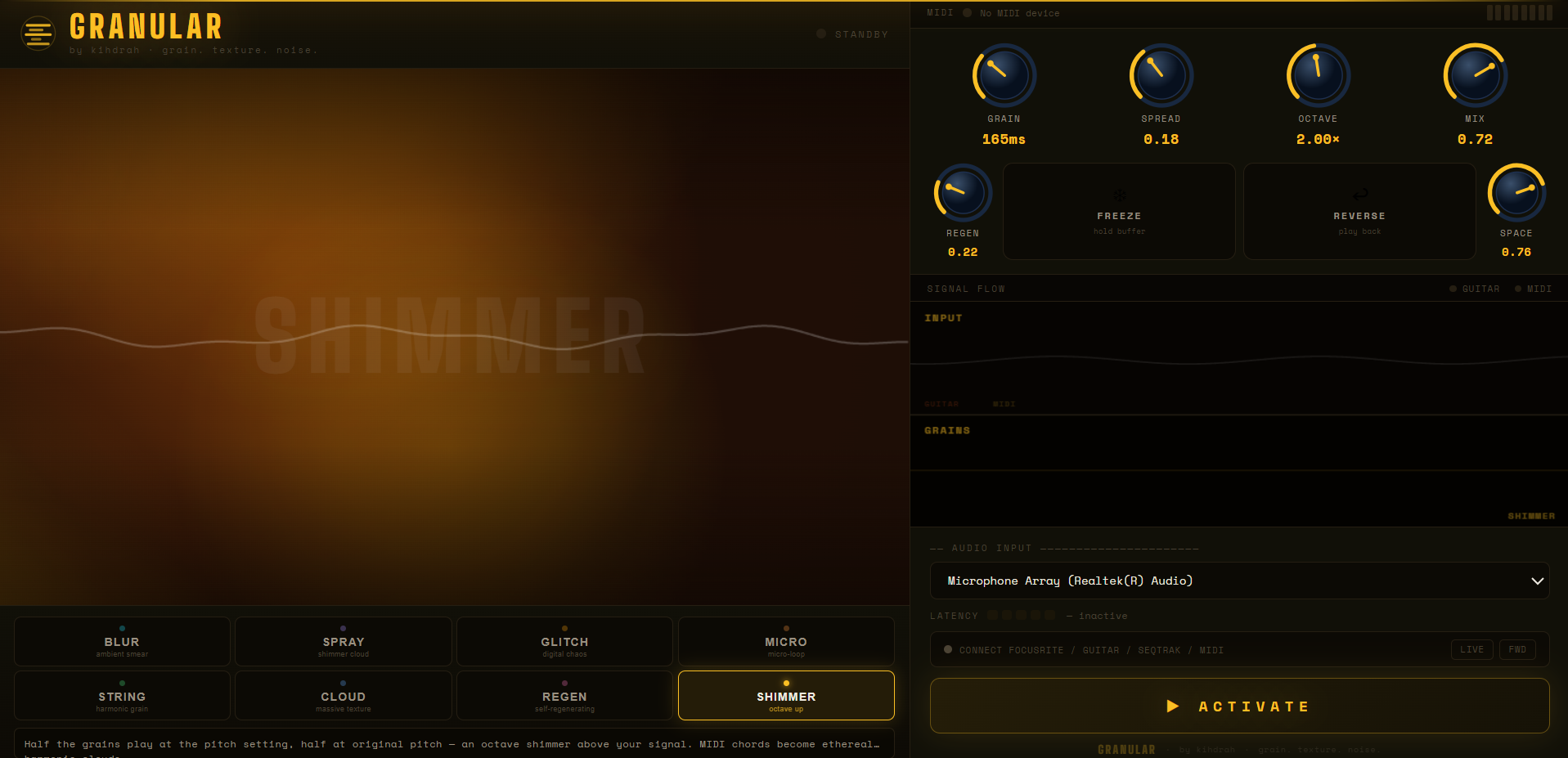Click the REGEN knob
The image size is (1568, 758).
pos(963,193)
